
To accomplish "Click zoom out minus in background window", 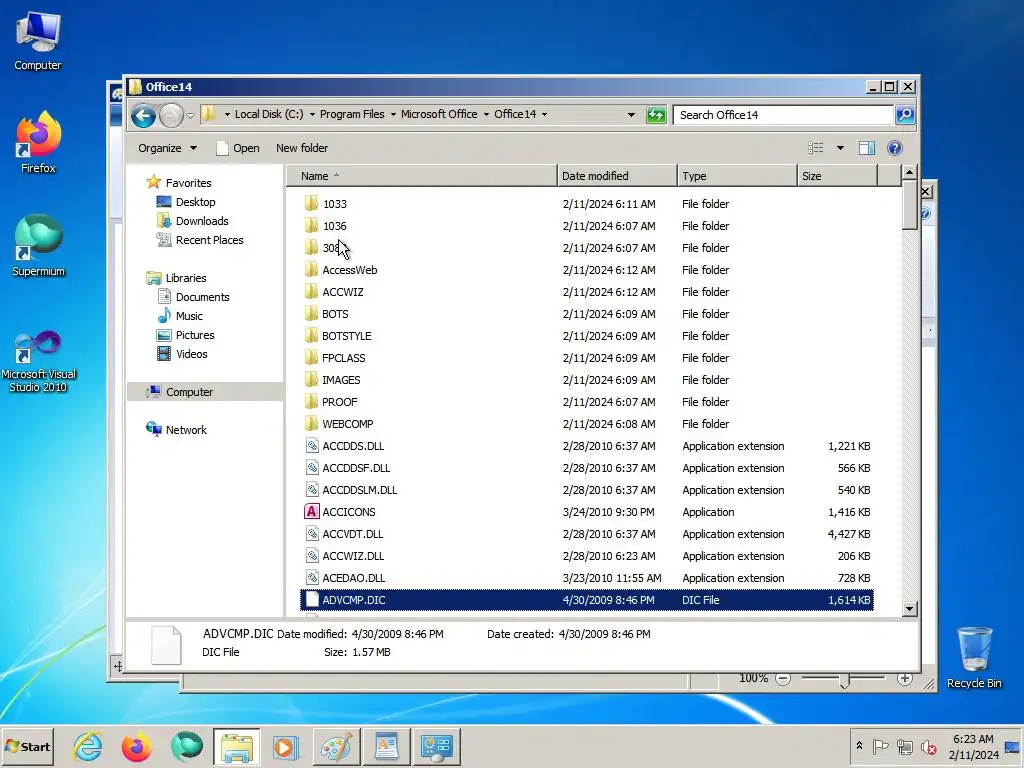I will click(x=783, y=679).
